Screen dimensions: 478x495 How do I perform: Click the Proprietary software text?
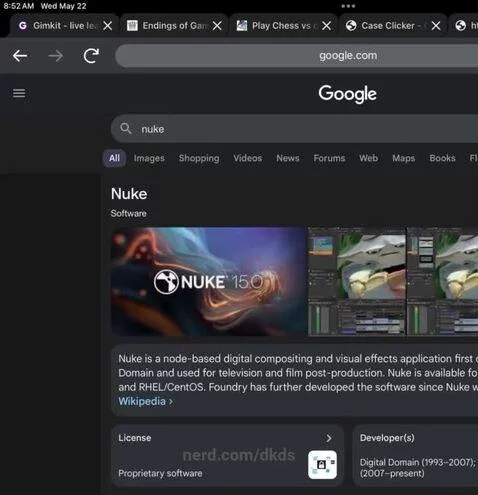point(160,473)
